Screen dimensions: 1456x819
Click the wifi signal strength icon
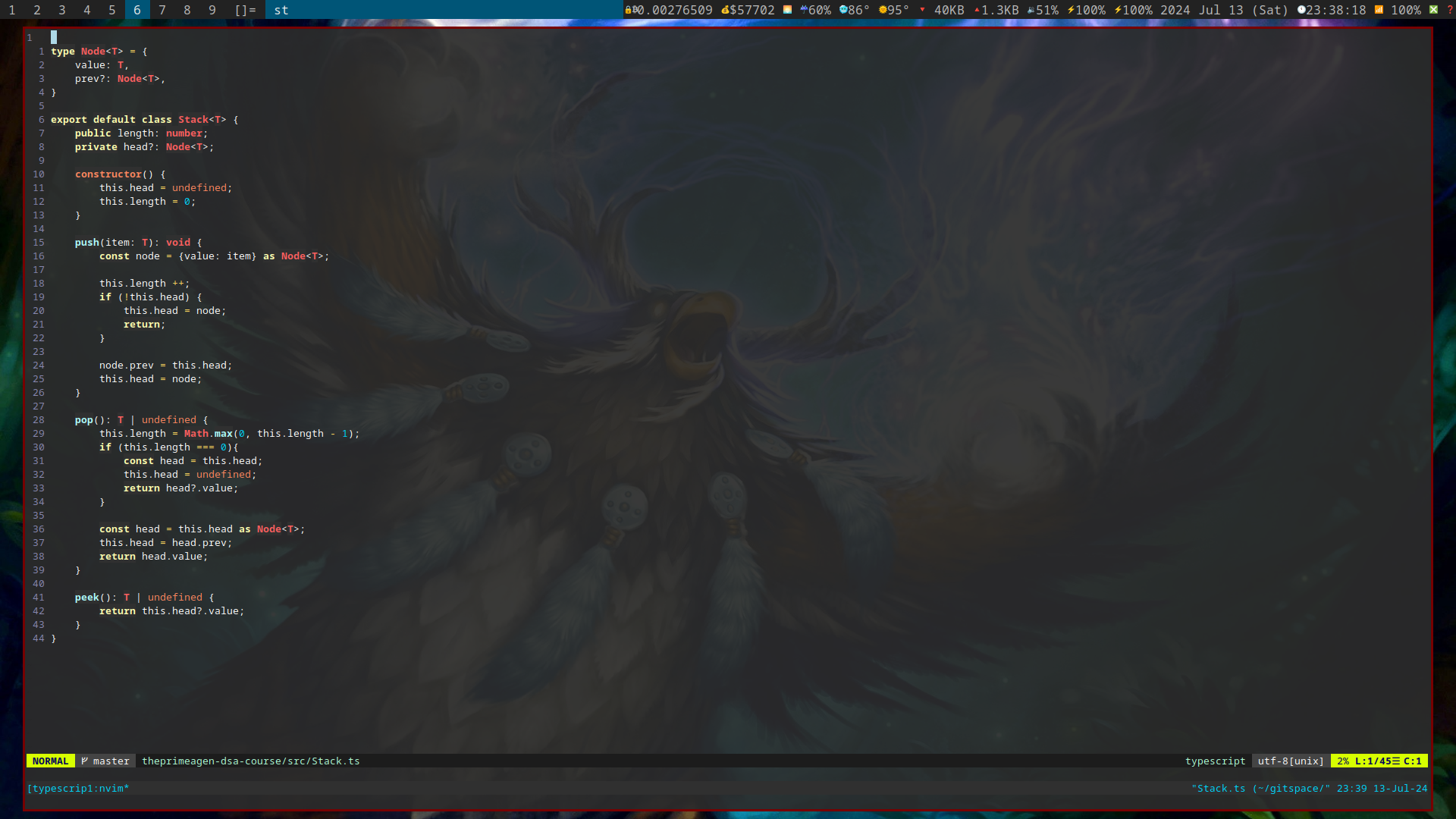point(1379,10)
